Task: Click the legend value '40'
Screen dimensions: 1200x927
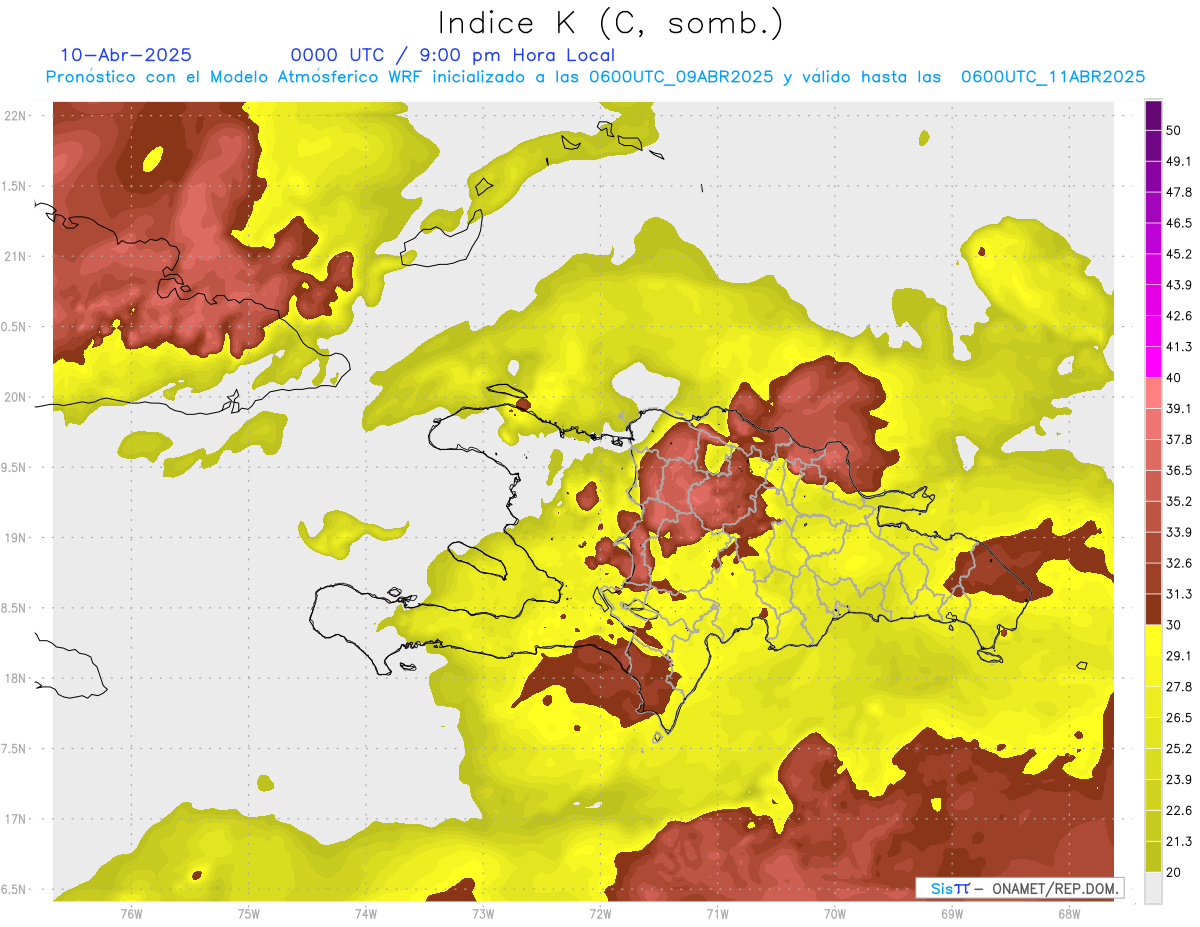Action: coord(1175,378)
